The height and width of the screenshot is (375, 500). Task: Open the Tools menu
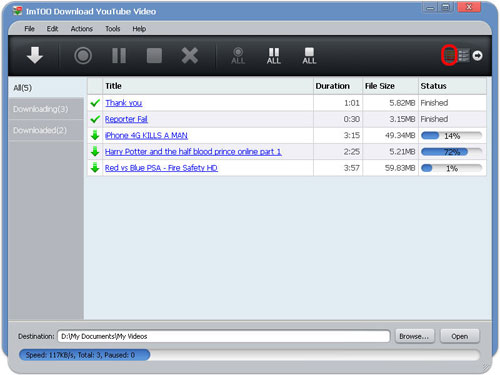tap(113, 29)
